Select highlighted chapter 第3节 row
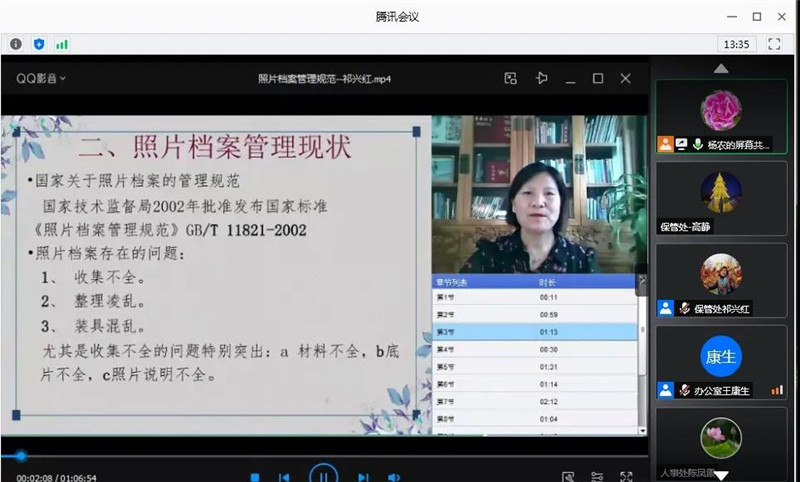Image resolution: width=800 pixels, height=482 pixels. [x=534, y=332]
